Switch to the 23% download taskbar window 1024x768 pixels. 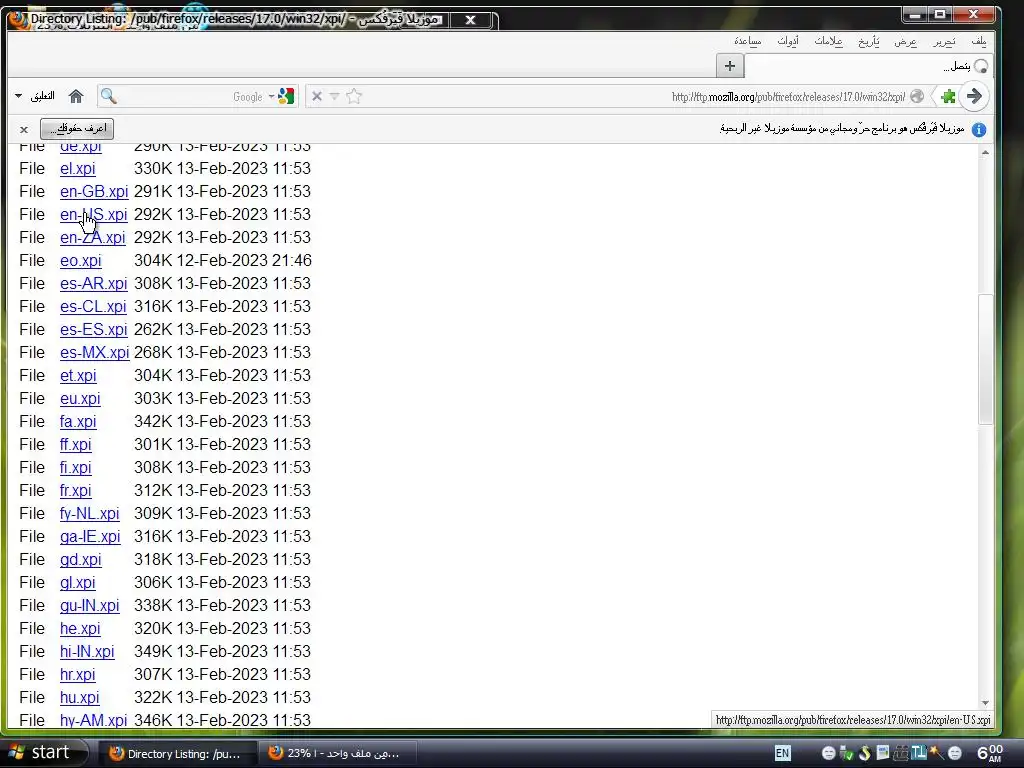pyautogui.click(x=337, y=754)
